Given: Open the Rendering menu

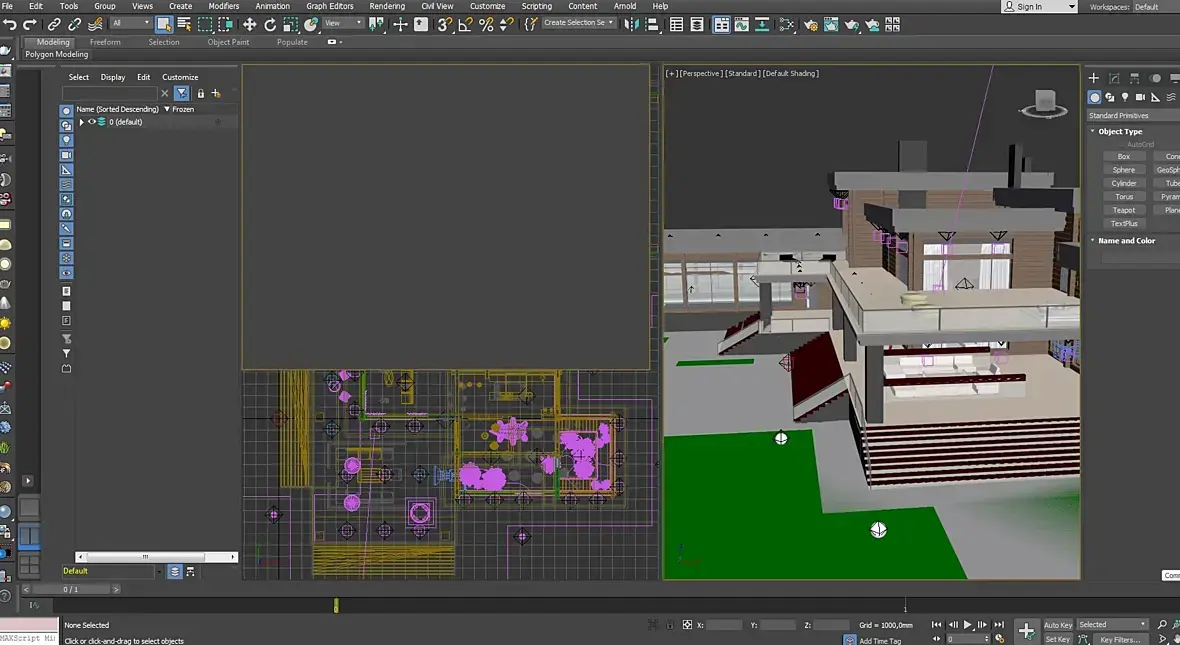Looking at the screenshot, I should [387, 6].
